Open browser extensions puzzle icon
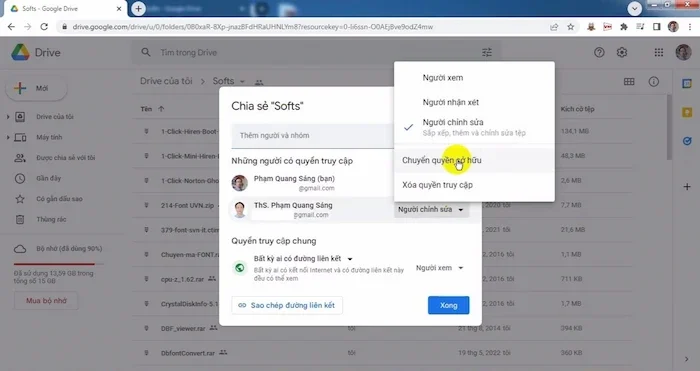Screen dimensions: 700x371 (624, 27)
